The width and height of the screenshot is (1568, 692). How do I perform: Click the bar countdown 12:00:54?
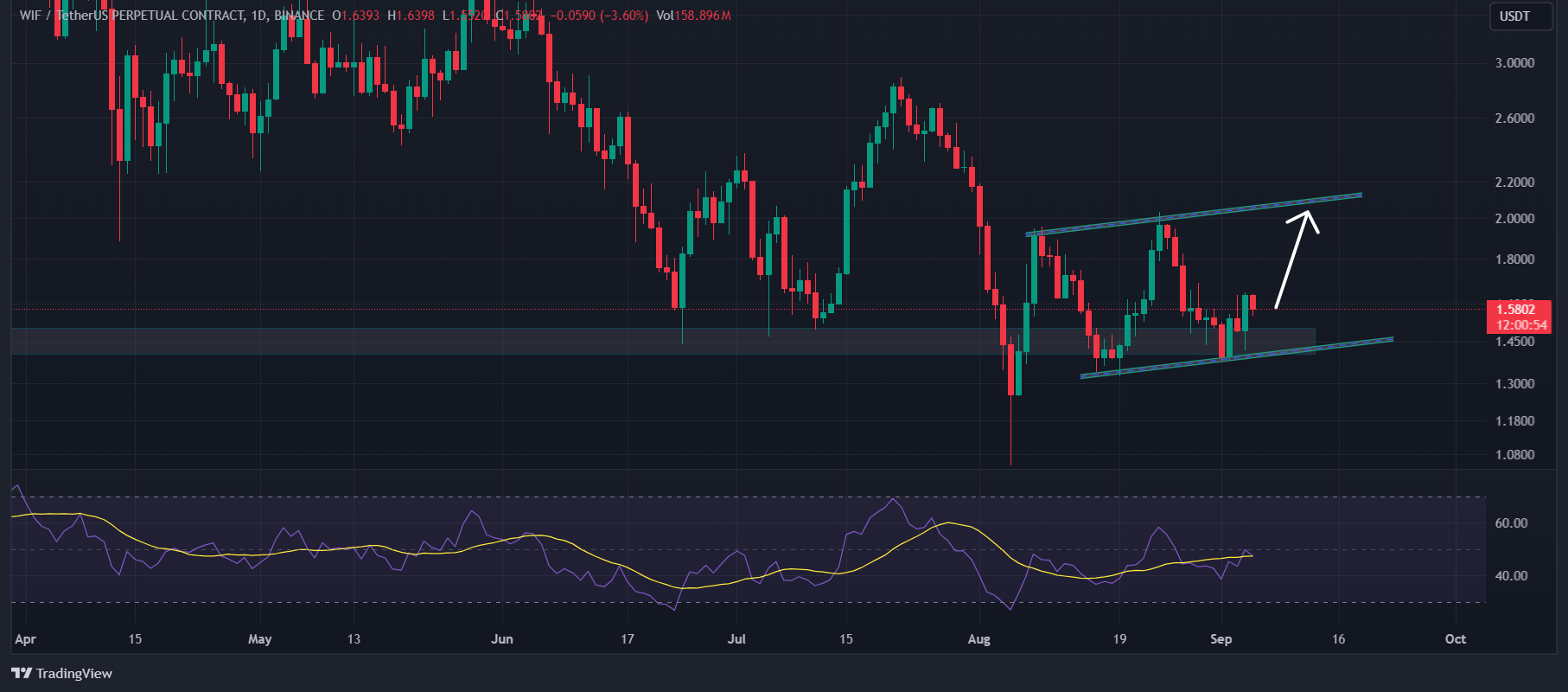pos(1520,325)
